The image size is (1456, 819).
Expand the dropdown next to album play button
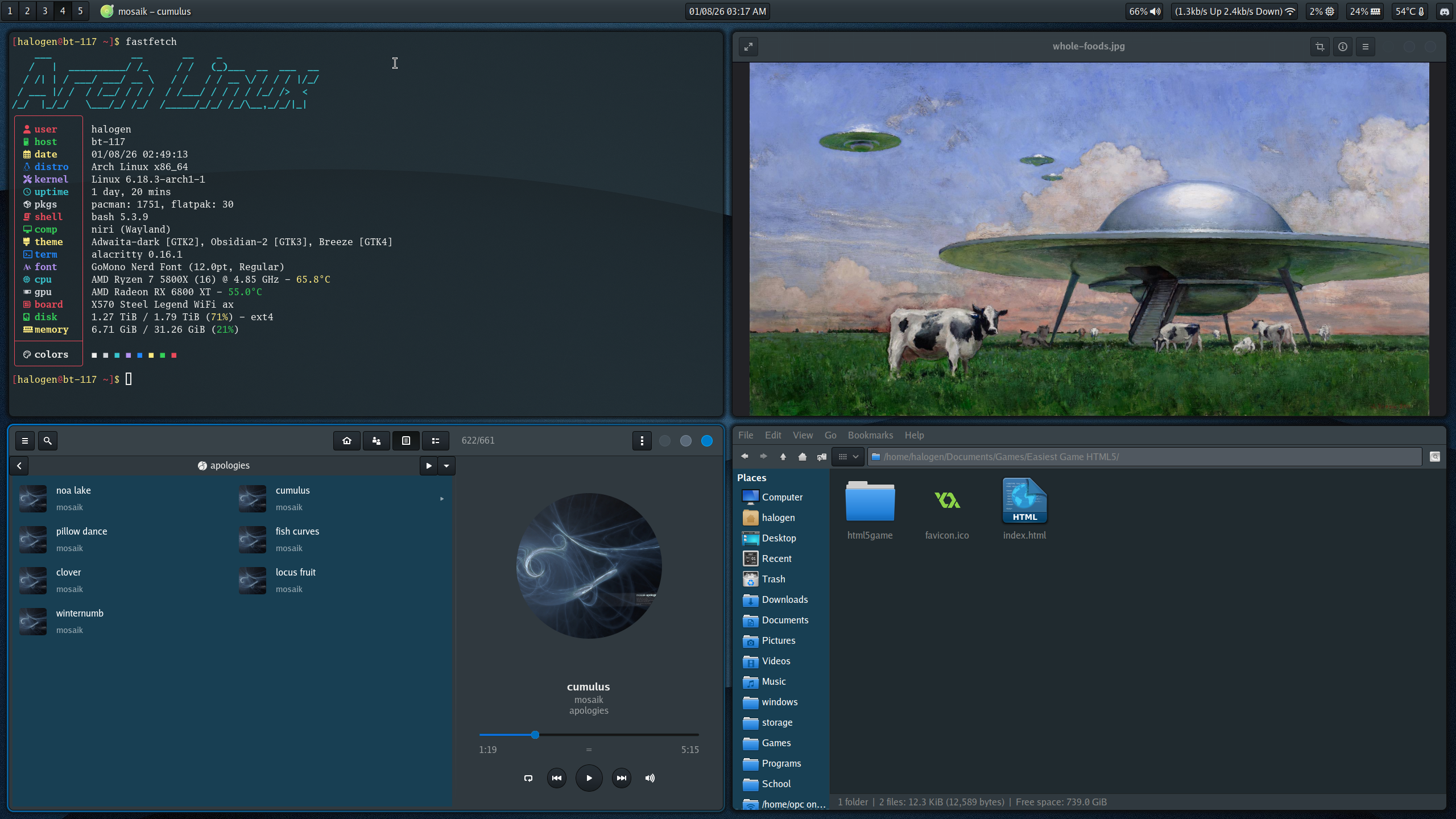pyautogui.click(x=446, y=466)
